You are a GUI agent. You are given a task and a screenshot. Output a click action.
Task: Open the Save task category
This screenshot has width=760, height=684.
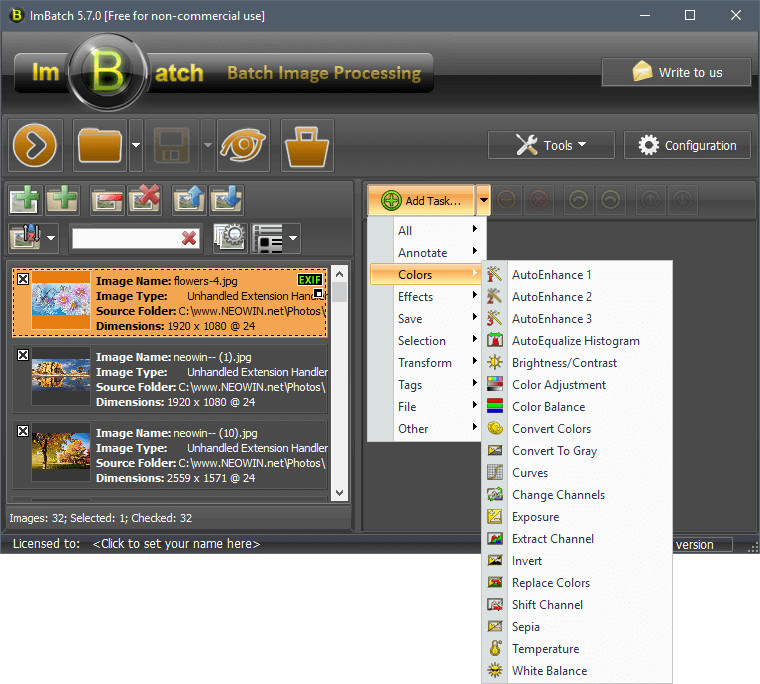click(x=425, y=318)
